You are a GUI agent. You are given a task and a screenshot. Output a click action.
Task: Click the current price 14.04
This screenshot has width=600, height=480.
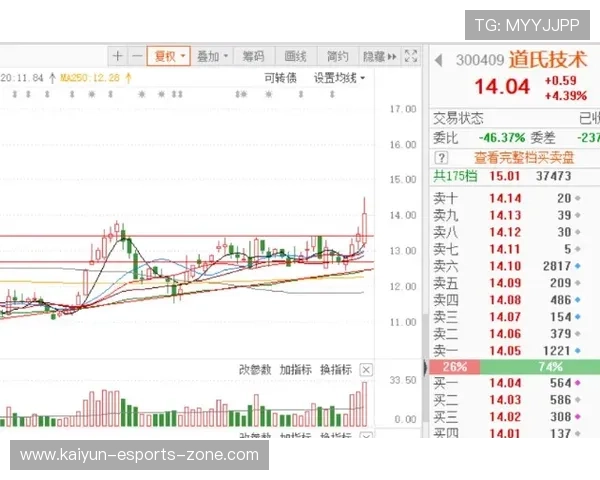[502, 87]
